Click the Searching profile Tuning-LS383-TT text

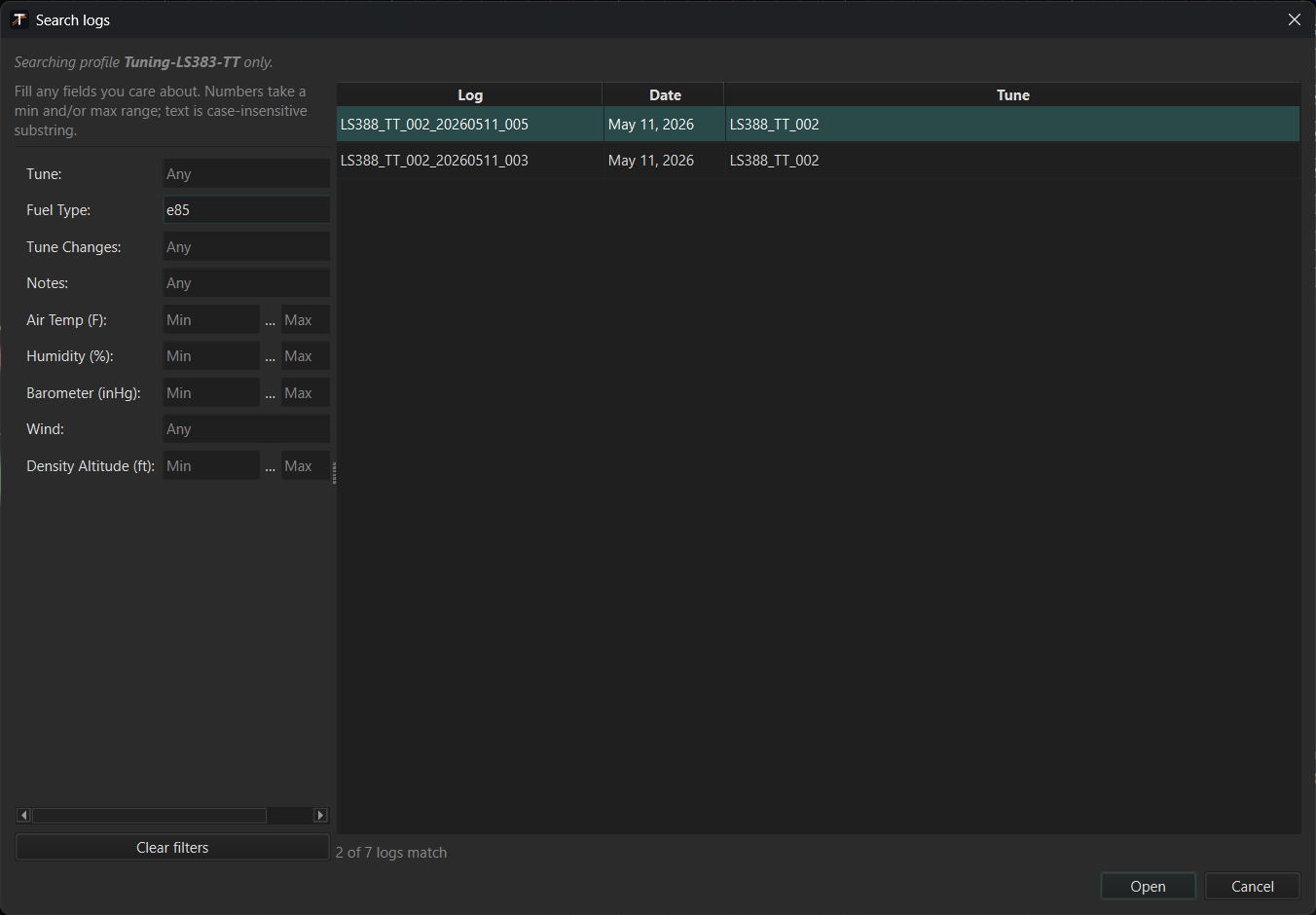143,62
